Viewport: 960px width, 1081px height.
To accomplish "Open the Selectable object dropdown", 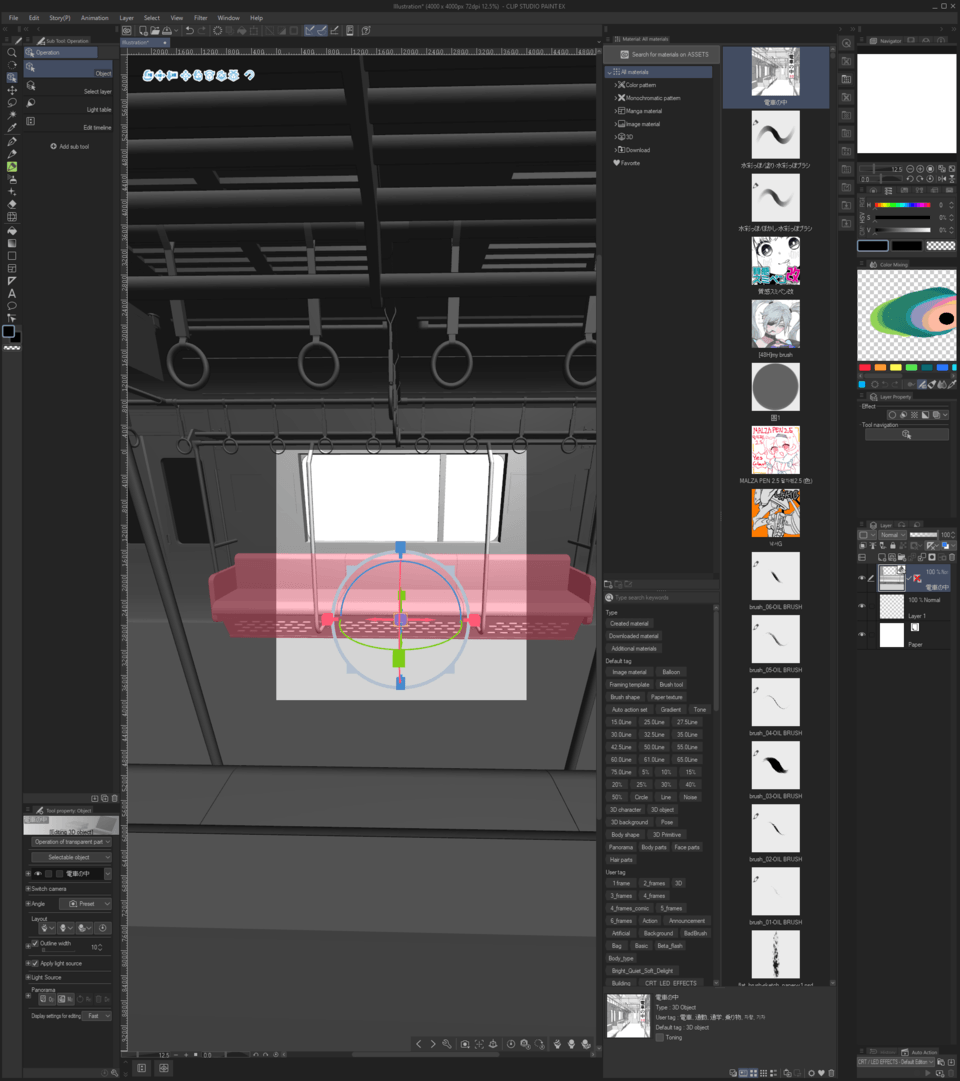I will coord(70,857).
